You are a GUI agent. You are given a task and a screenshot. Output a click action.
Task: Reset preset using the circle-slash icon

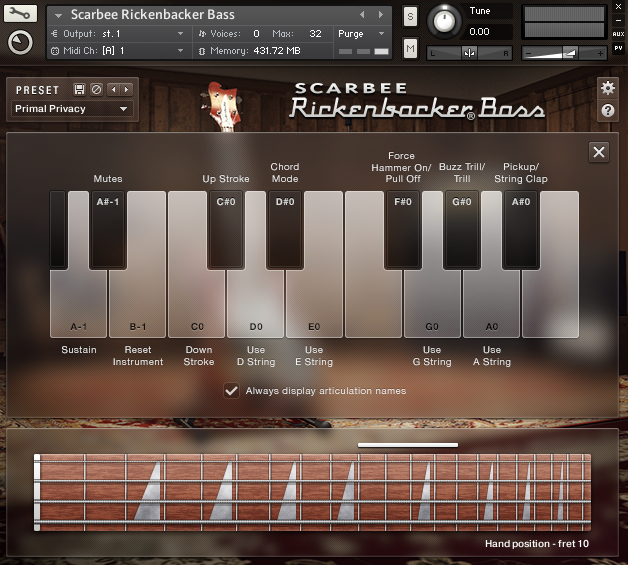pos(97,89)
